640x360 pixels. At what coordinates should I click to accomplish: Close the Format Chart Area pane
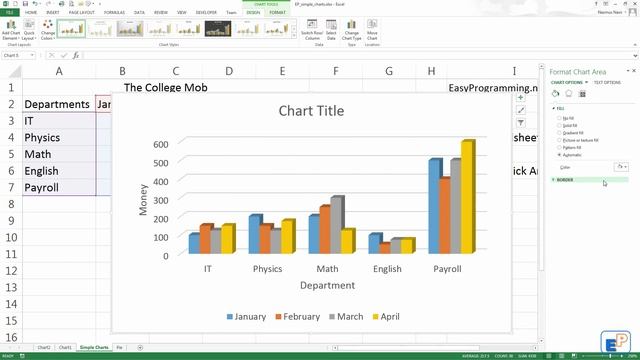click(634, 71)
